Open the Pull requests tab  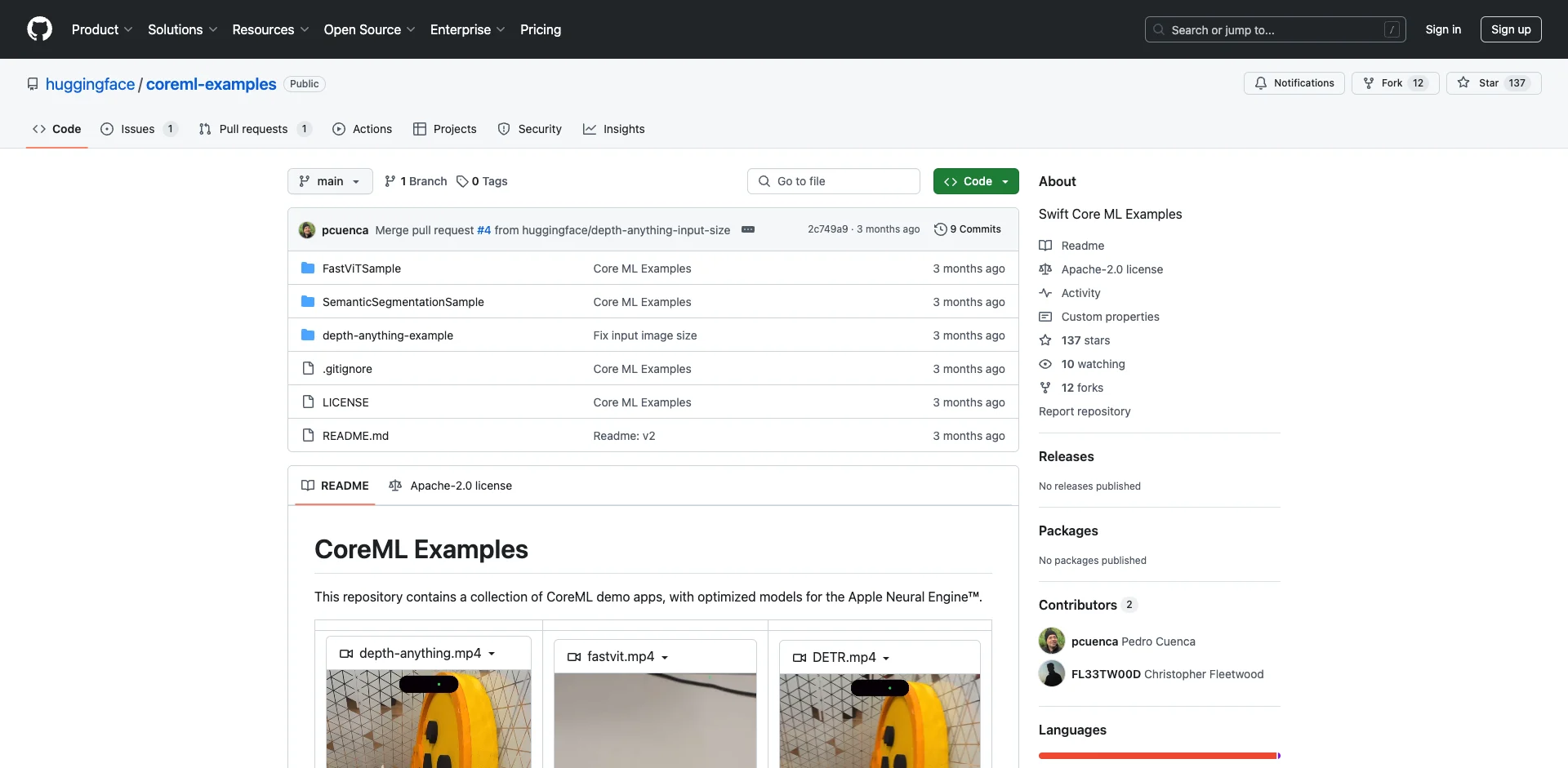pyautogui.click(x=255, y=129)
